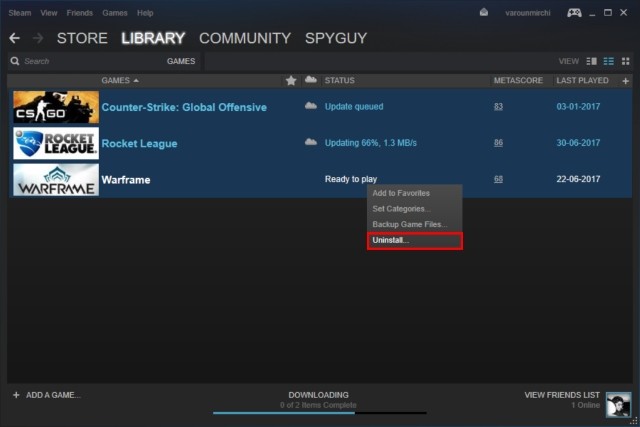Image resolution: width=640 pixels, height=427 pixels.
Task: Click Update queued status text
Action: (354, 107)
